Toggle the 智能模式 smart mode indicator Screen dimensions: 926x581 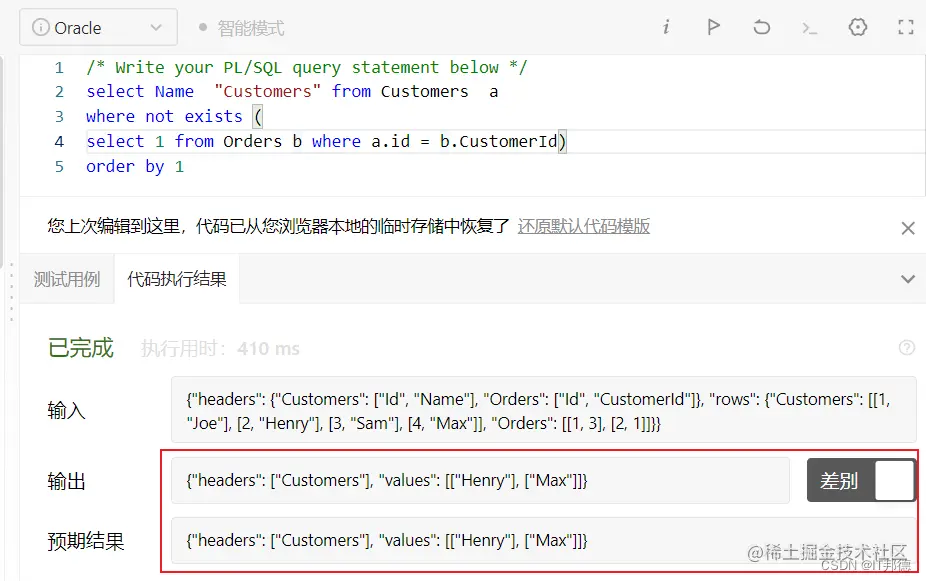(242, 28)
